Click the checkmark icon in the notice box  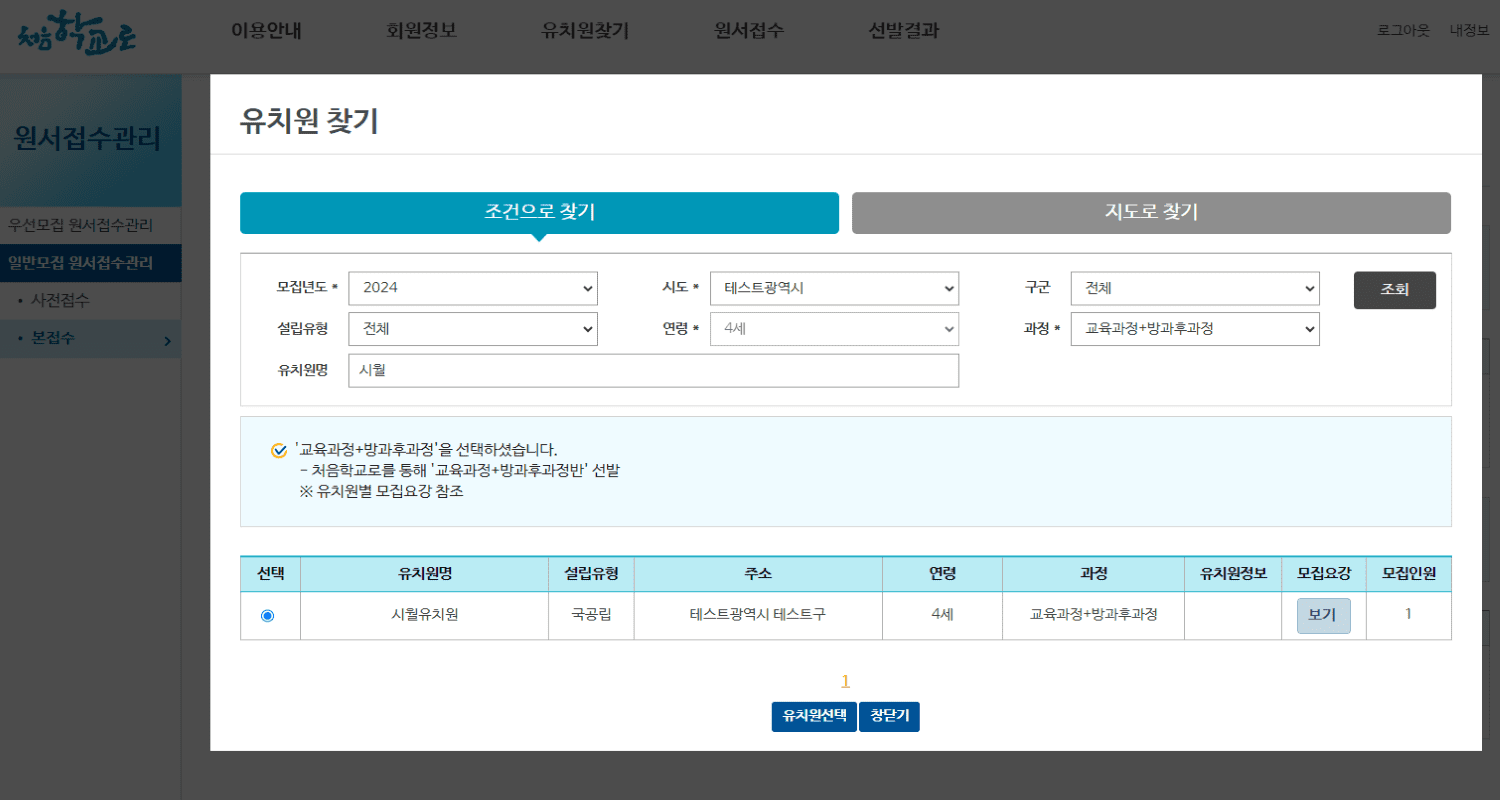278,450
